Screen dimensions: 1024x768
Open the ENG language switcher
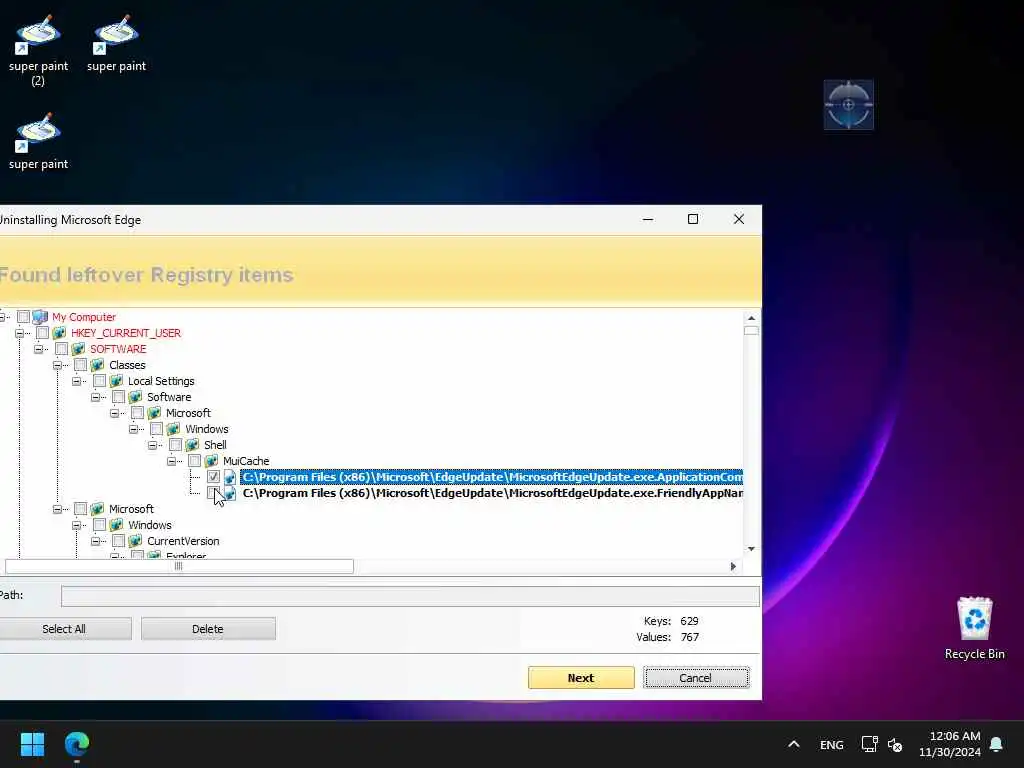(831, 744)
